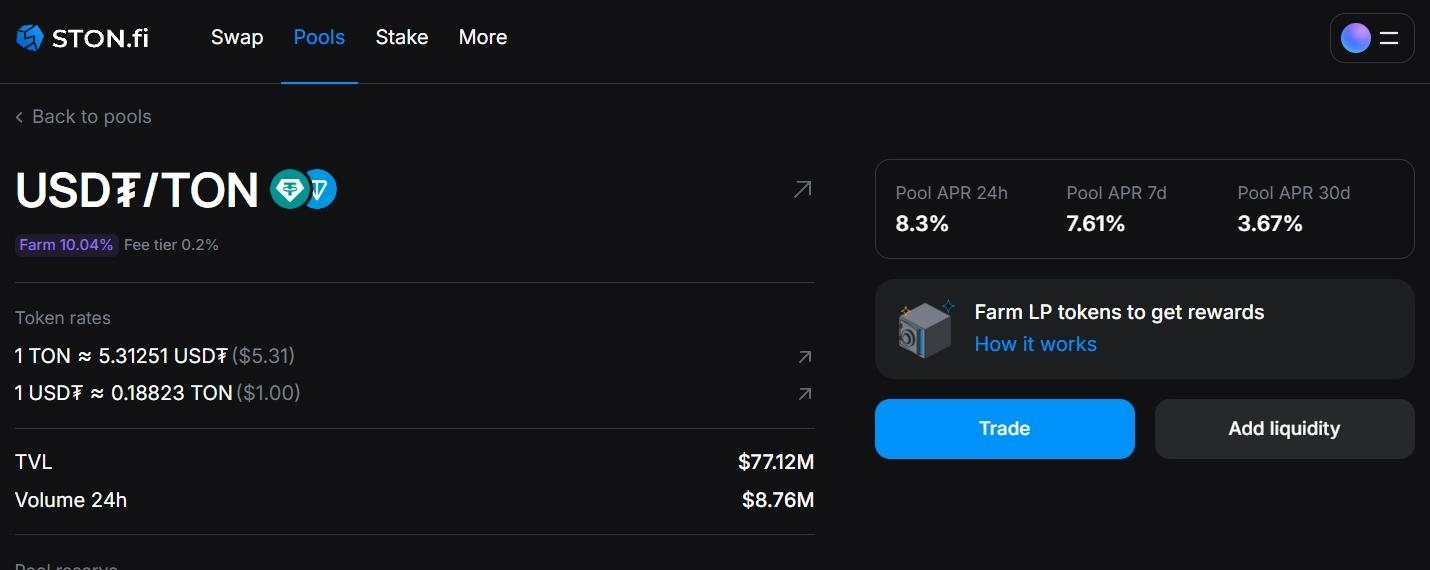Open the Swap tab
The image size is (1430, 570).
pyautogui.click(x=237, y=37)
